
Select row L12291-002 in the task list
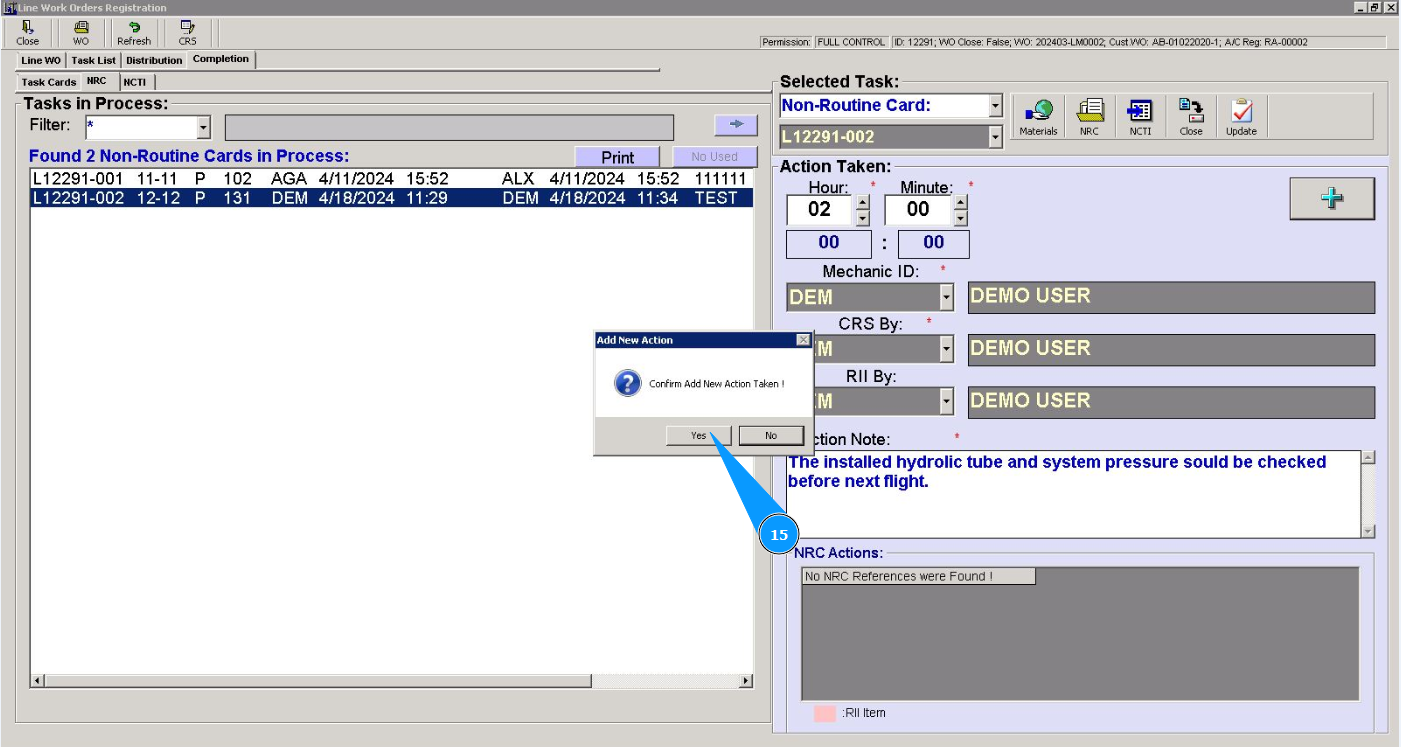pos(391,198)
